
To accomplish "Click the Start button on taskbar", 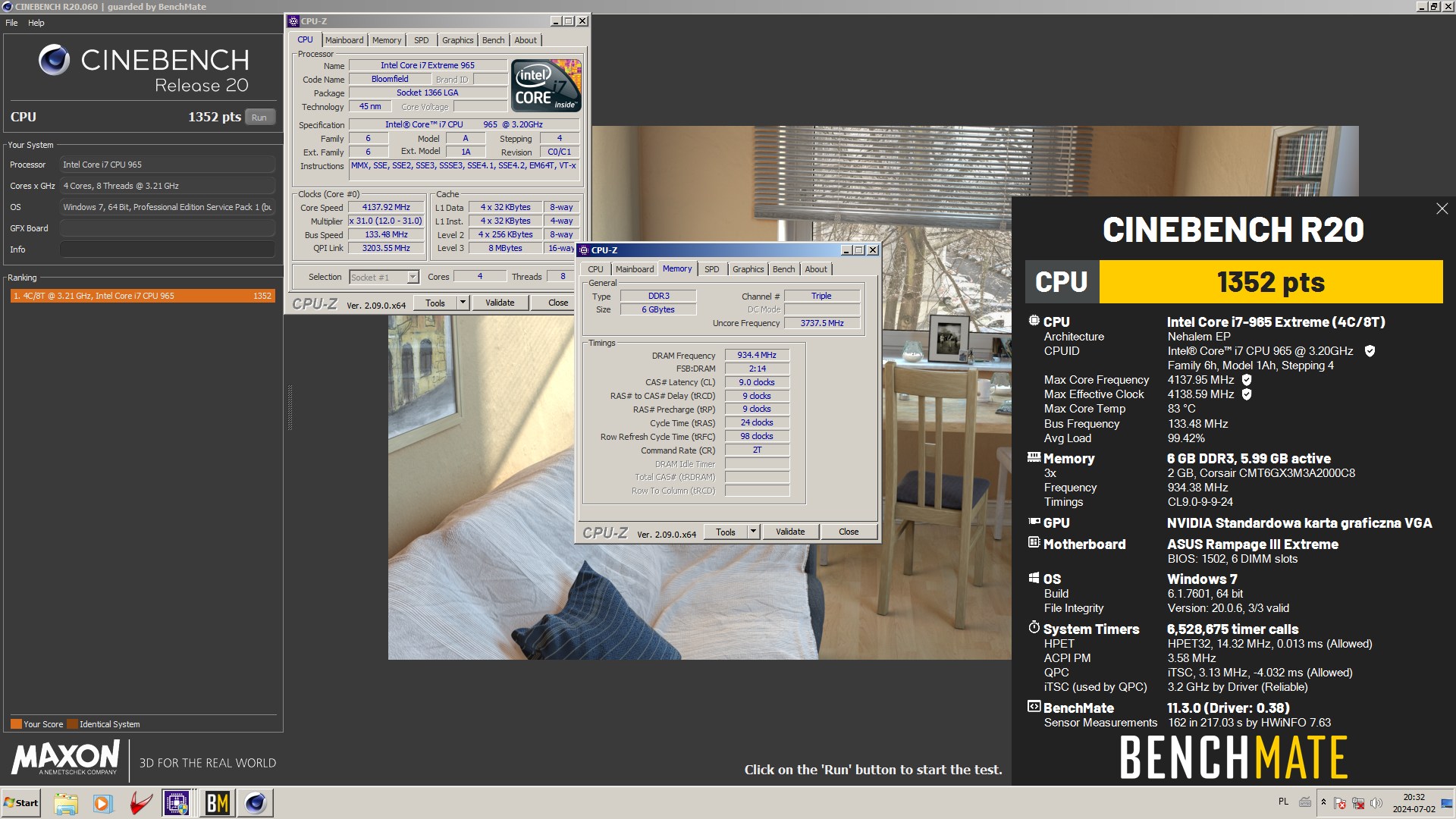I will point(21,803).
